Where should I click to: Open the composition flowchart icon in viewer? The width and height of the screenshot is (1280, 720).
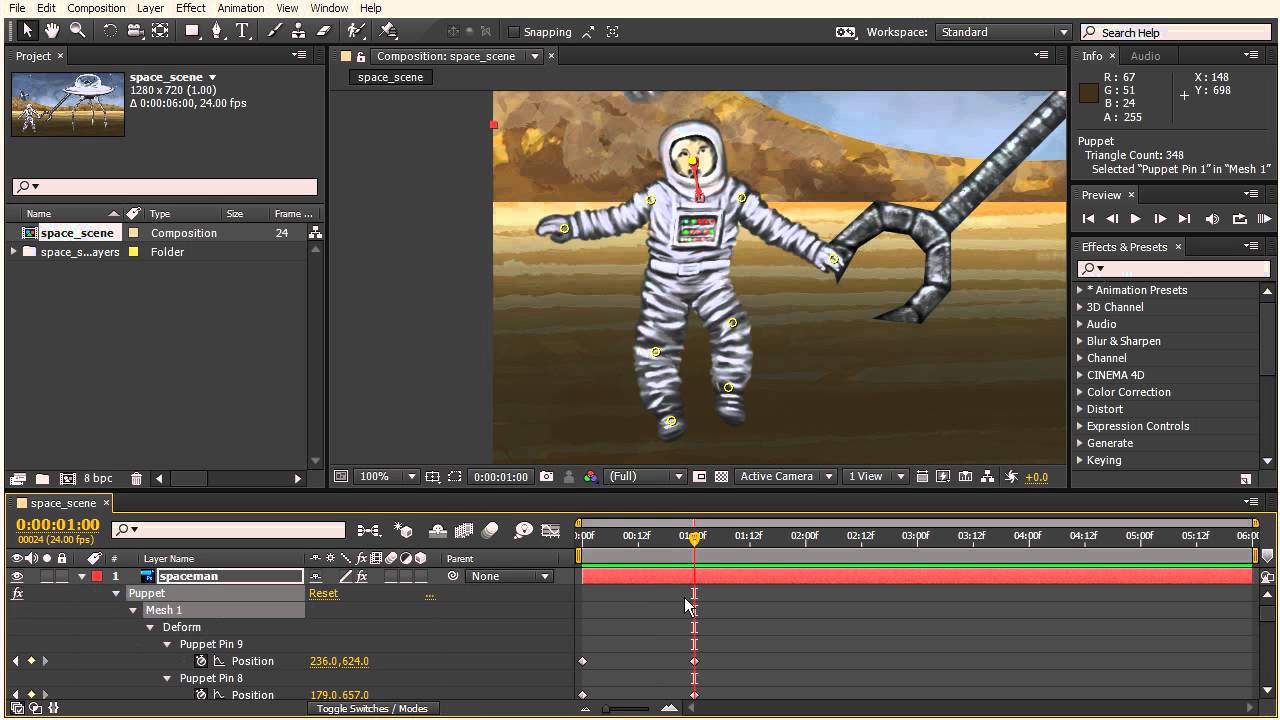coord(988,477)
